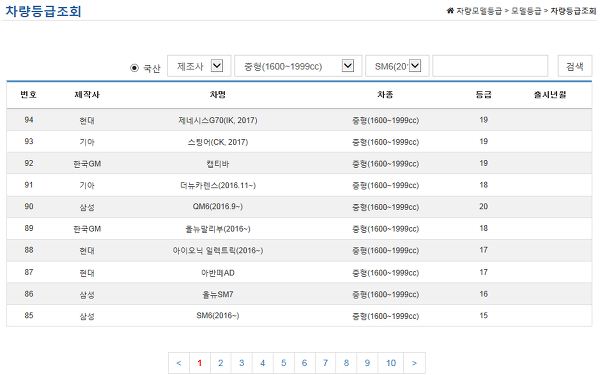
Task: Click row number 90
Action: tap(29, 207)
